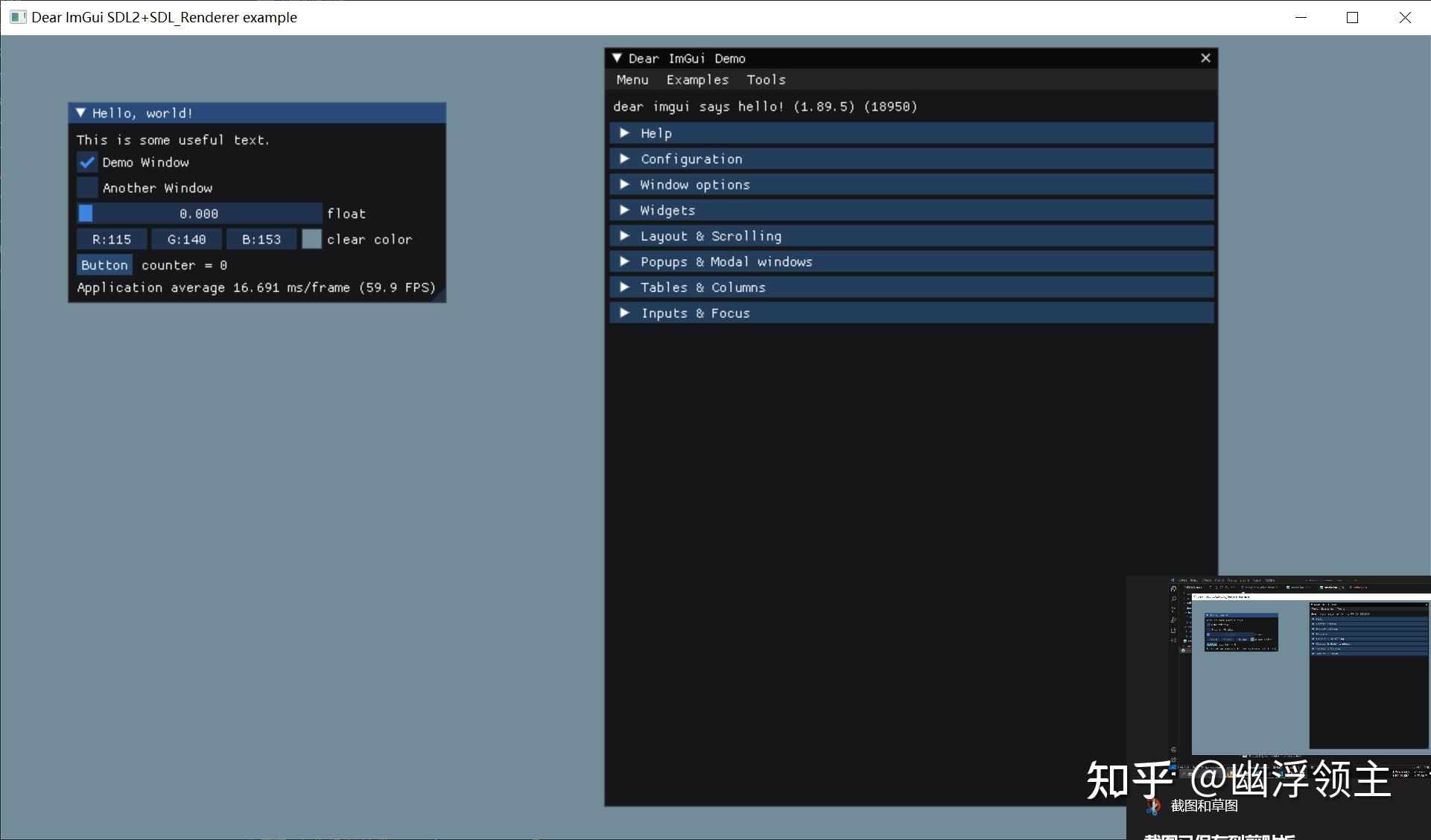Click the R:115 red component drag field
This screenshot has width=1431, height=840.
(111, 238)
